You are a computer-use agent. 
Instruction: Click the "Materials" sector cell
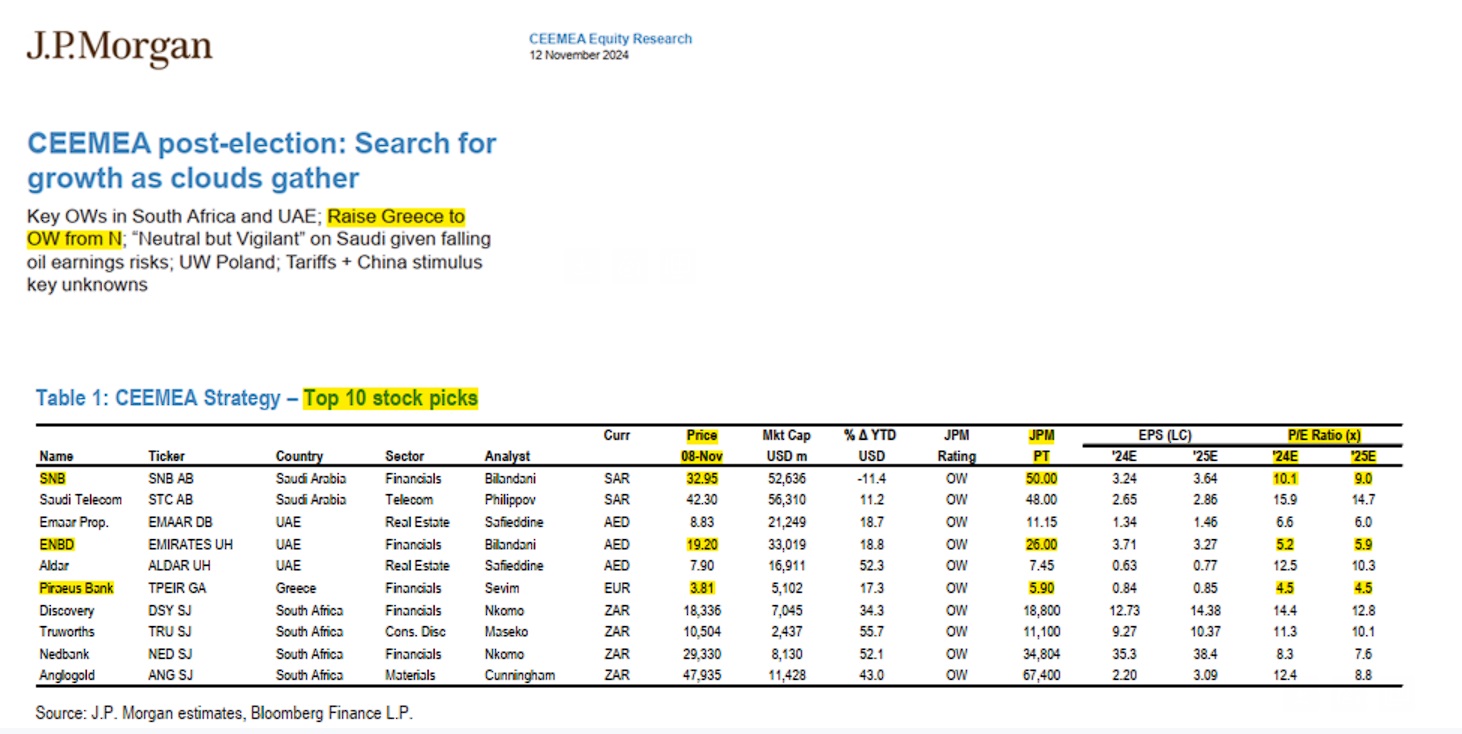pyautogui.click(x=411, y=675)
